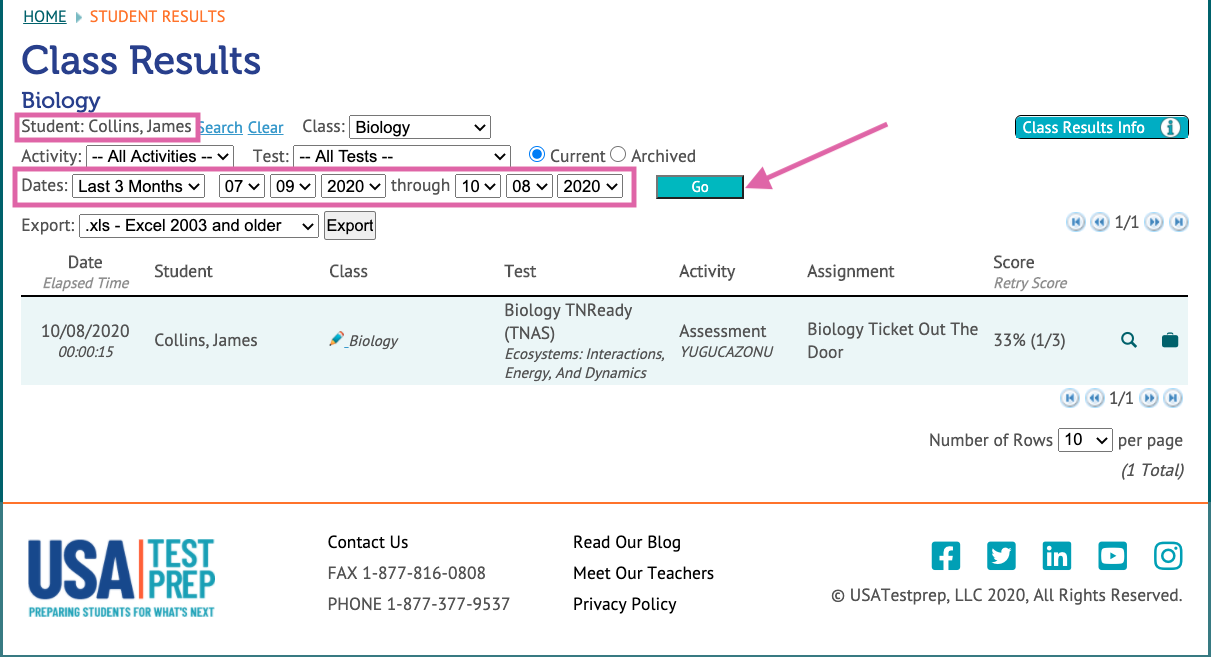Open the end year dropdown
The width and height of the screenshot is (1211, 657).
pos(591,186)
